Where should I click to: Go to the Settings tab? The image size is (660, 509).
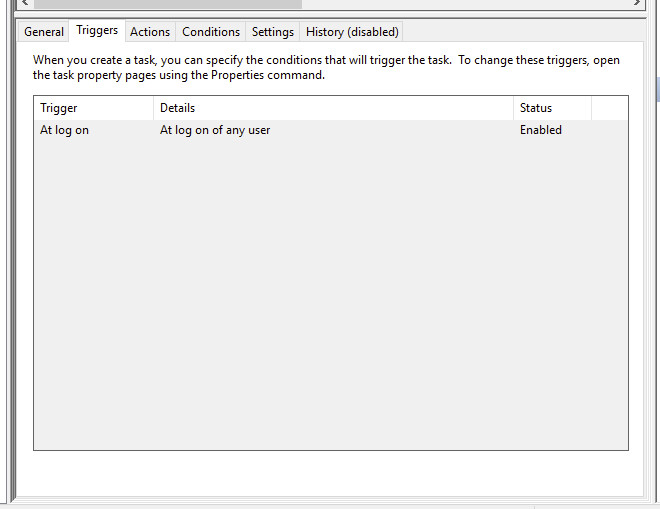click(272, 32)
